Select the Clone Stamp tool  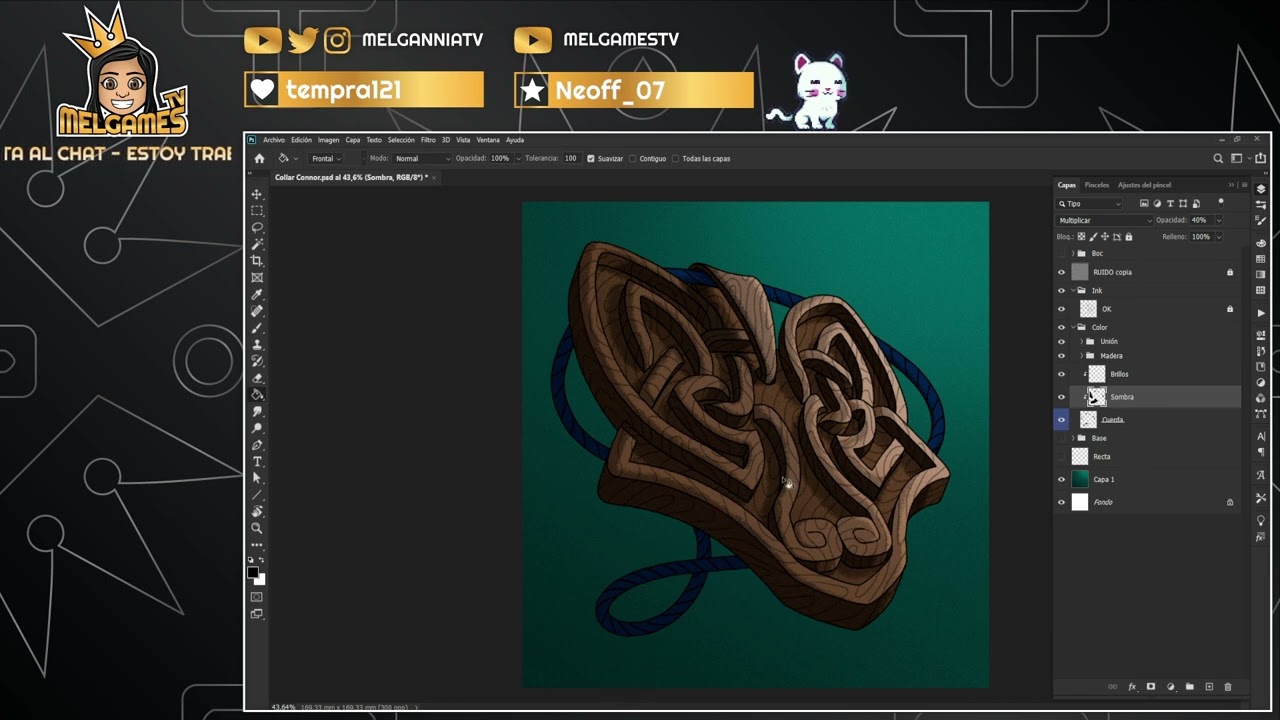[257, 344]
